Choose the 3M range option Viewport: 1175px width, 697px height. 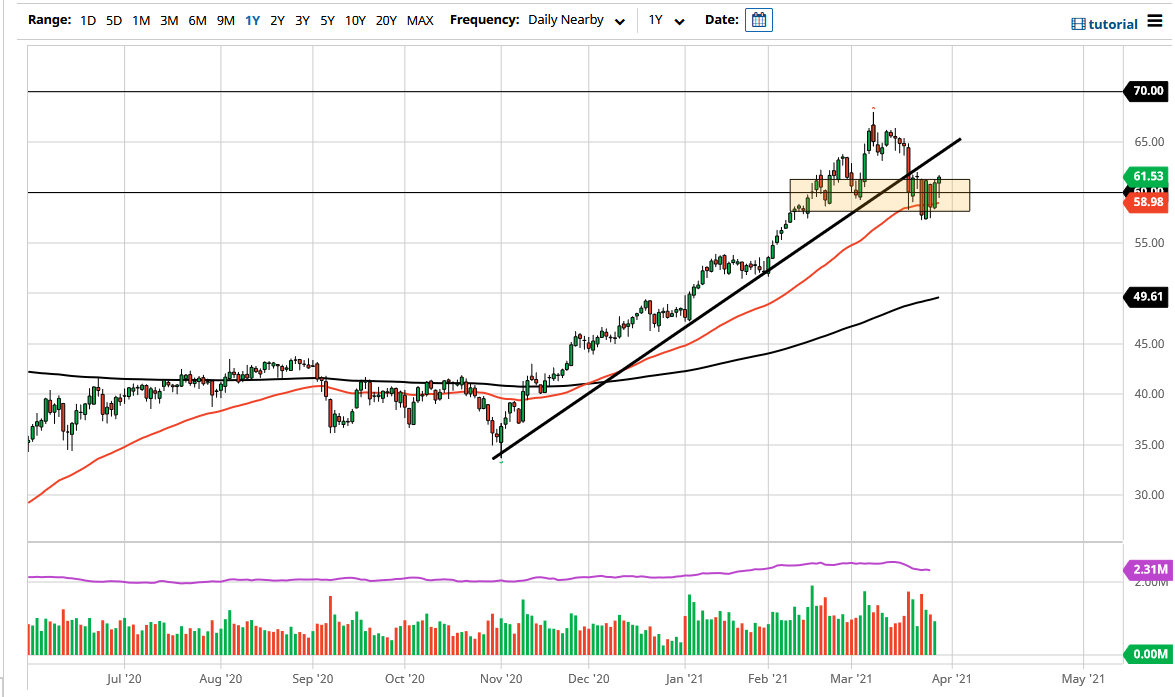pyautogui.click(x=167, y=19)
